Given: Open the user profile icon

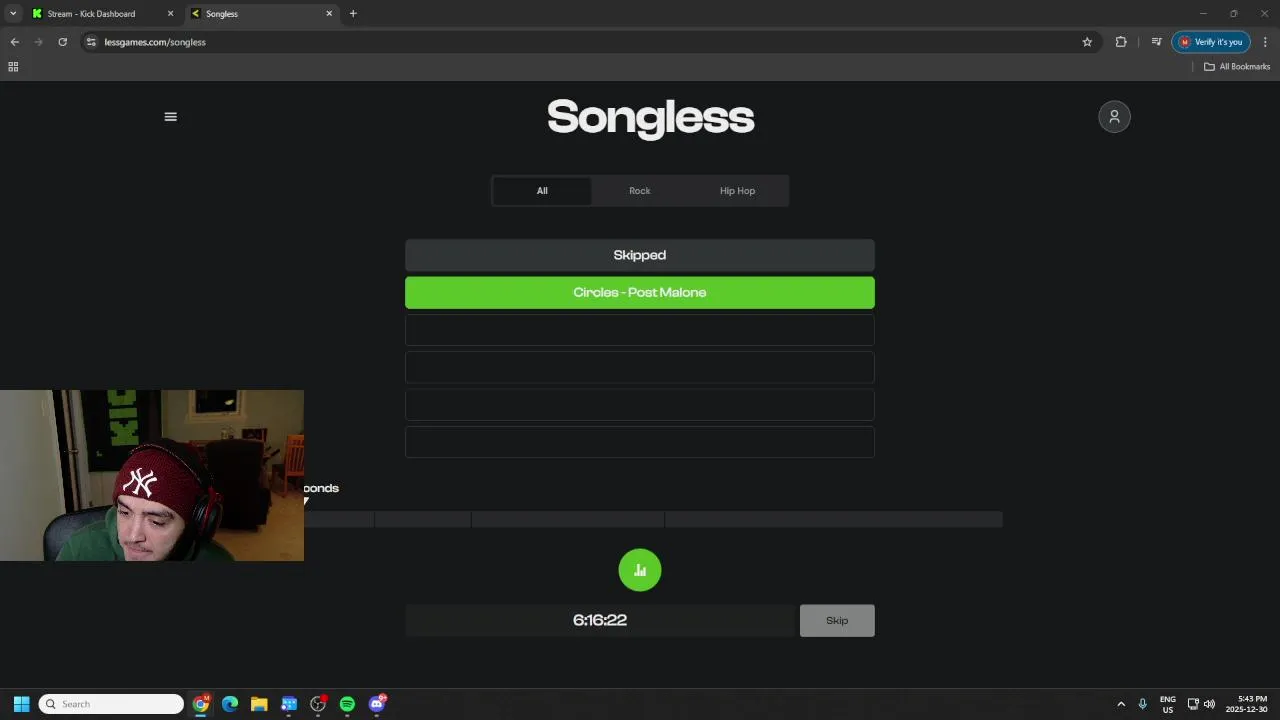Looking at the screenshot, I should tap(1114, 117).
